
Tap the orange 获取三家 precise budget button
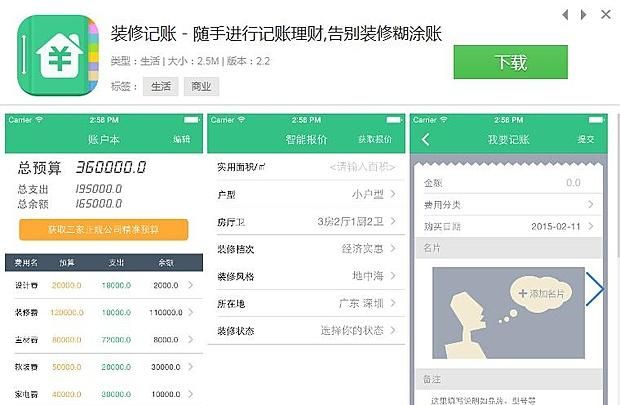click(104, 229)
